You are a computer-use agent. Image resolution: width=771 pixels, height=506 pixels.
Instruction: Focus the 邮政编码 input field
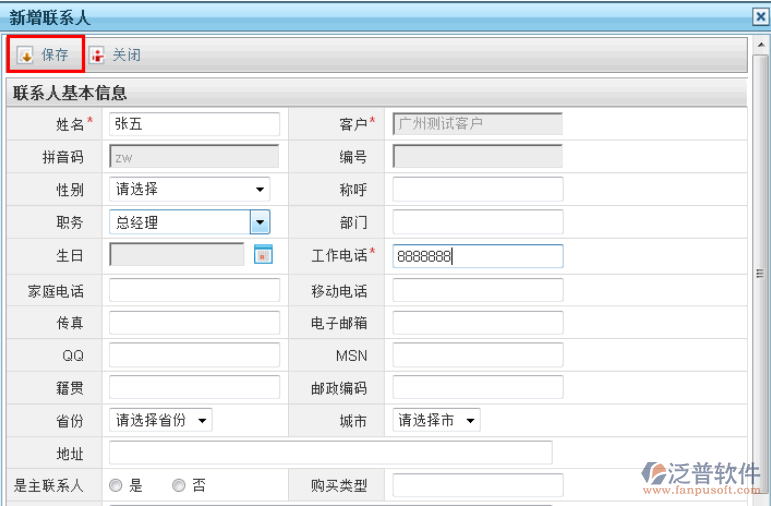point(477,387)
